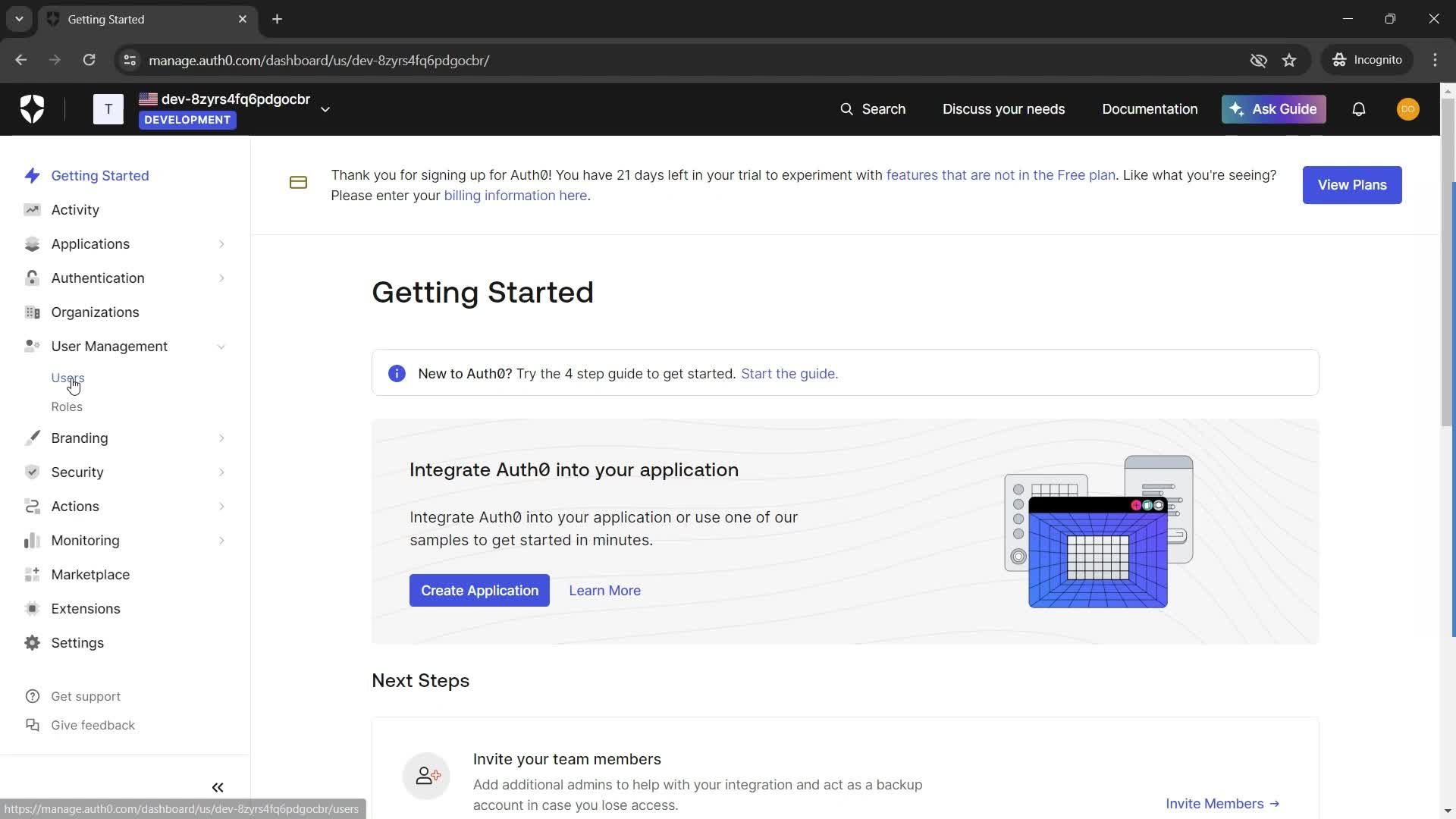Open Search in the top bar
This screenshot has height=819, width=1456.
pos(873,109)
